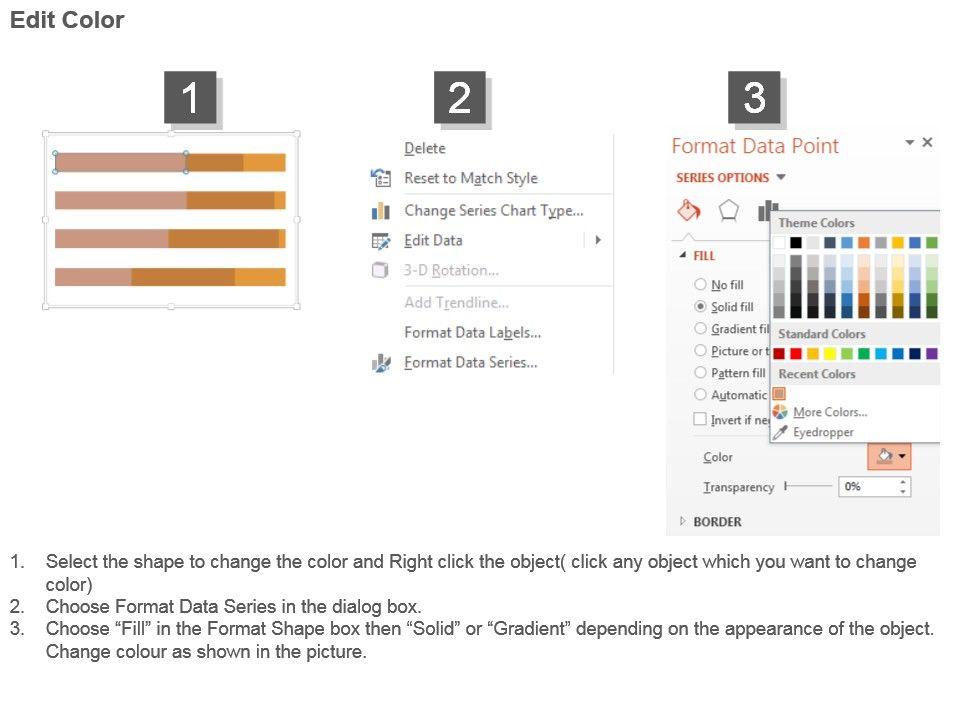Image resolution: width=960 pixels, height=720 pixels.
Task: Select the No fill radio button
Action: point(701,285)
